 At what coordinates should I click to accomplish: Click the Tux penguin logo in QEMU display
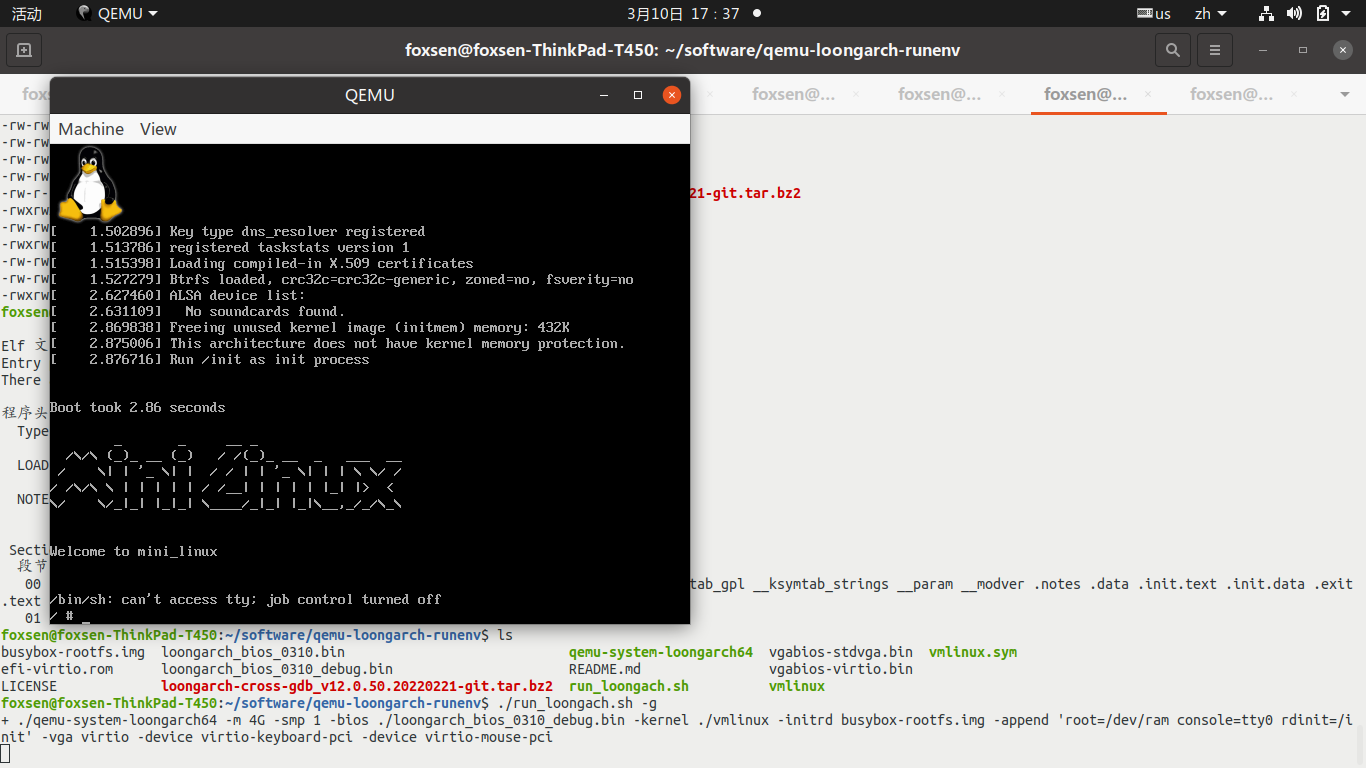point(90,184)
